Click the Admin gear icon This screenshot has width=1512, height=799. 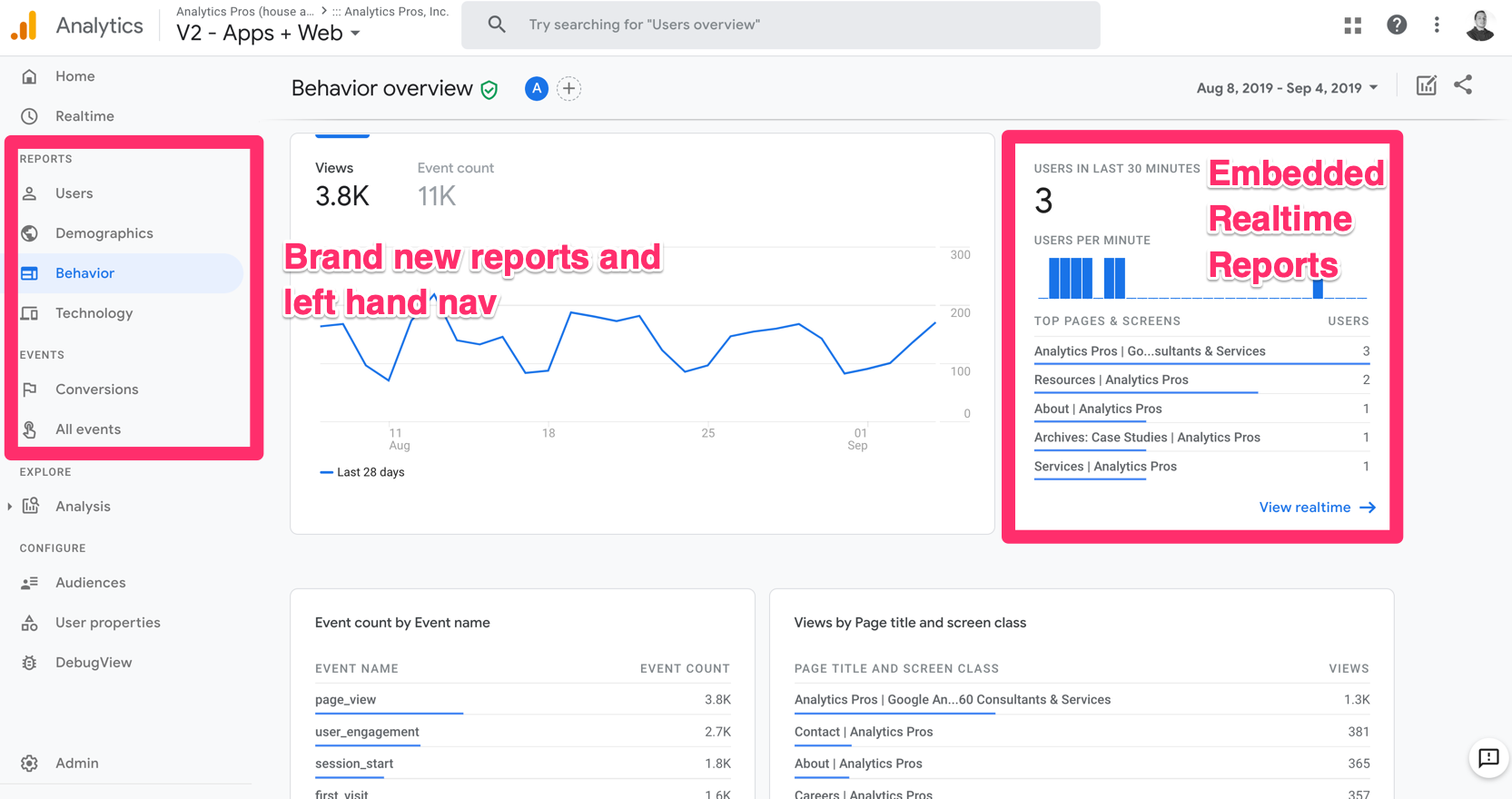point(30,764)
